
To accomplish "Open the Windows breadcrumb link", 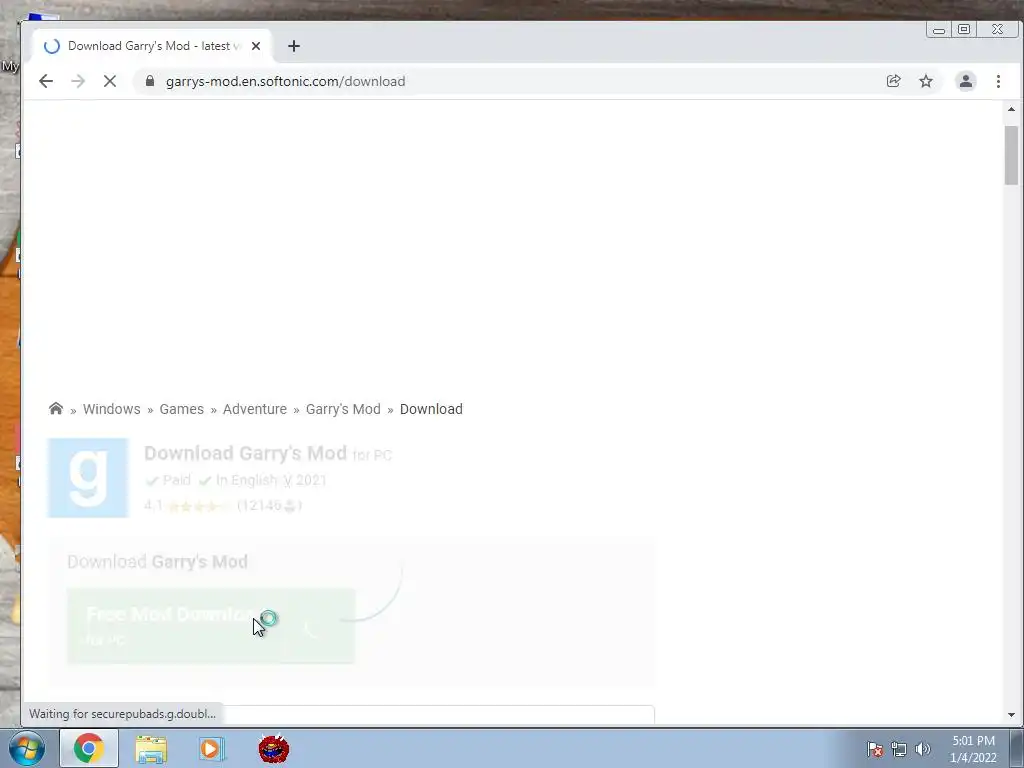I will (x=112, y=409).
